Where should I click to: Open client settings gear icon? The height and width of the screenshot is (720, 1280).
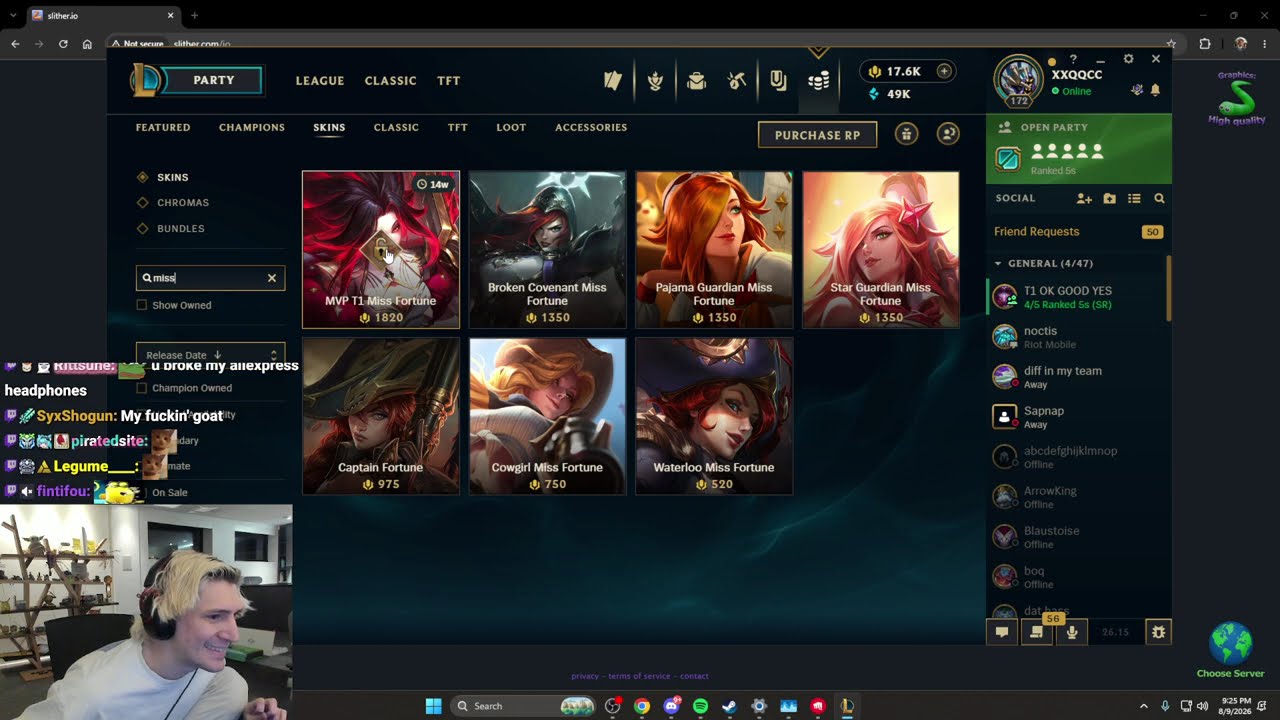point(1128,59)
